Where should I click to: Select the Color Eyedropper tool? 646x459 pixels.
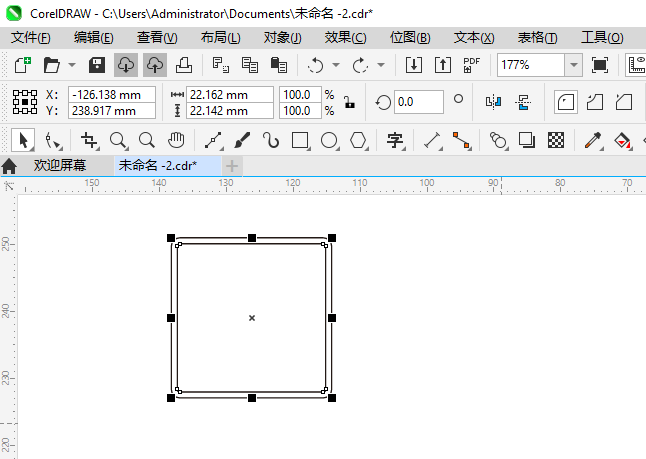pyautogui.click(x=593, y=141)
